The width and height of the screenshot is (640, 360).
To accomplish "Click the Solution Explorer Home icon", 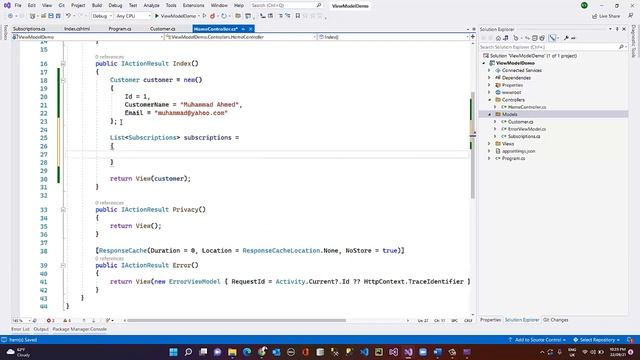I will 498,38.
